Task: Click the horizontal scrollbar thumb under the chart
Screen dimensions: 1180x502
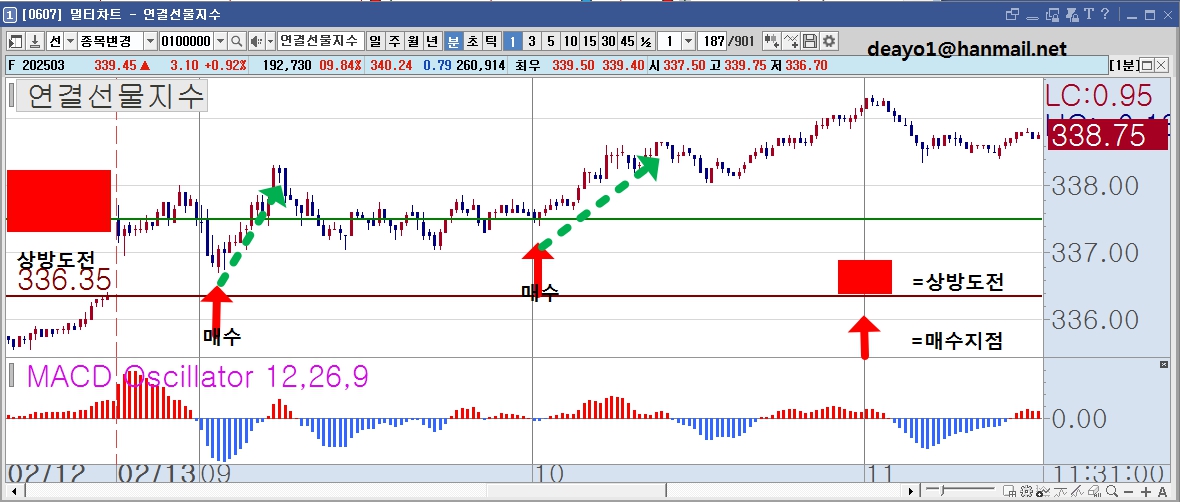Action: [576, 491]
